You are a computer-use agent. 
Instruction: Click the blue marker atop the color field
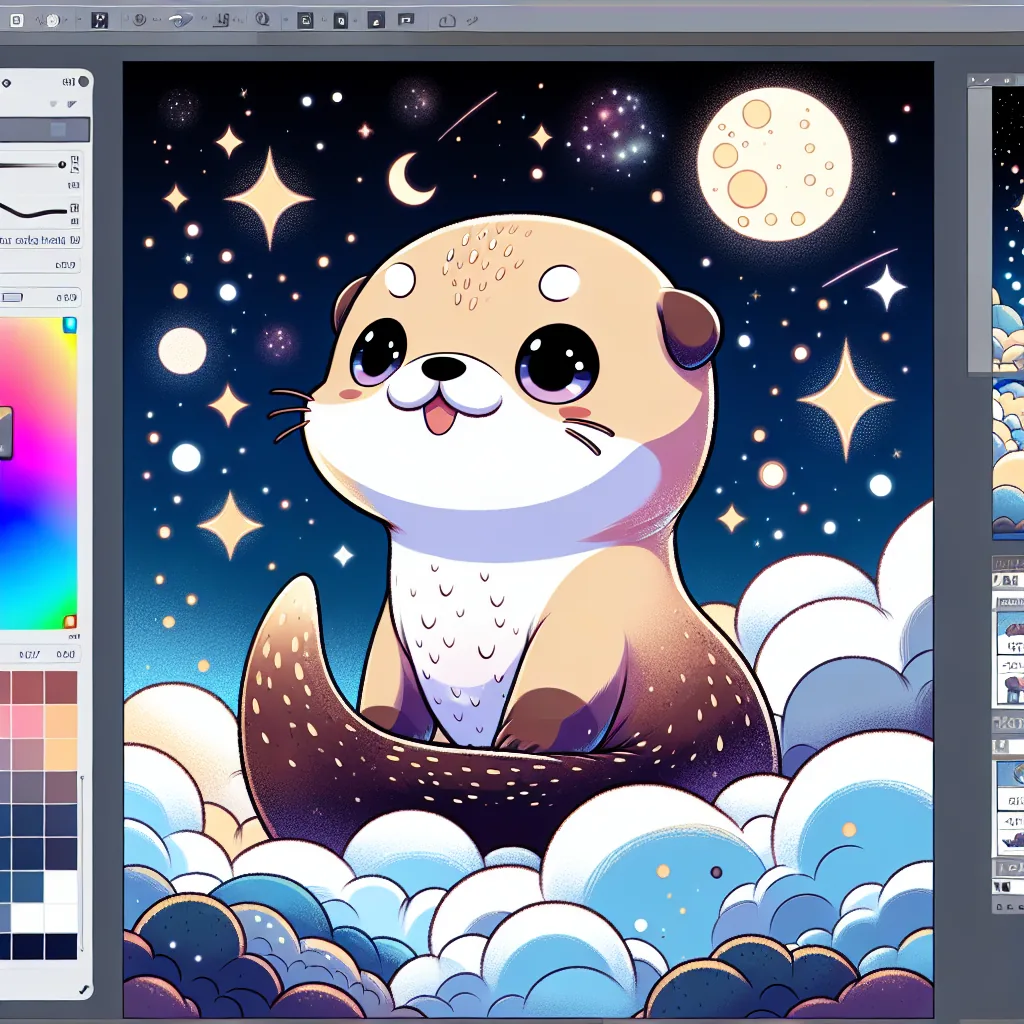click(69, 324)
